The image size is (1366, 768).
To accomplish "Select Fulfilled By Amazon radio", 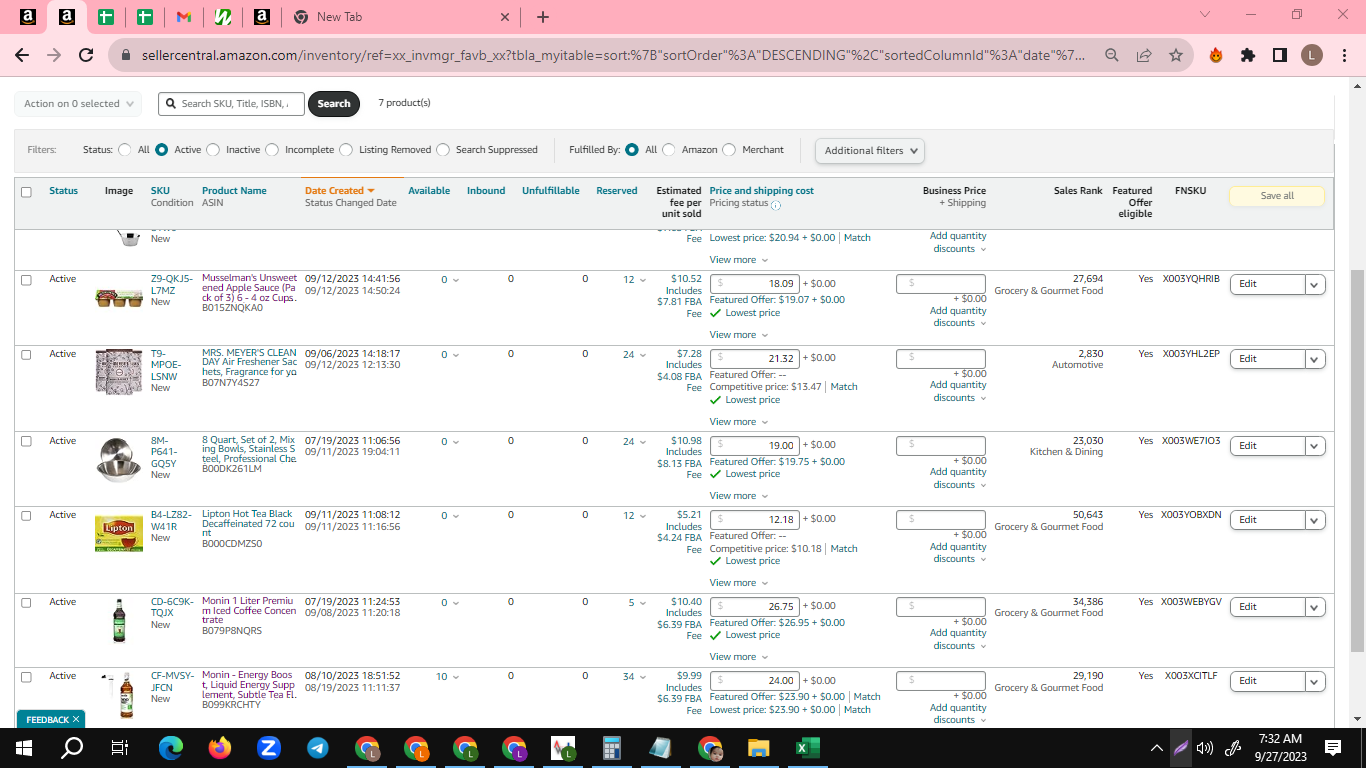I will coord(669,150).
